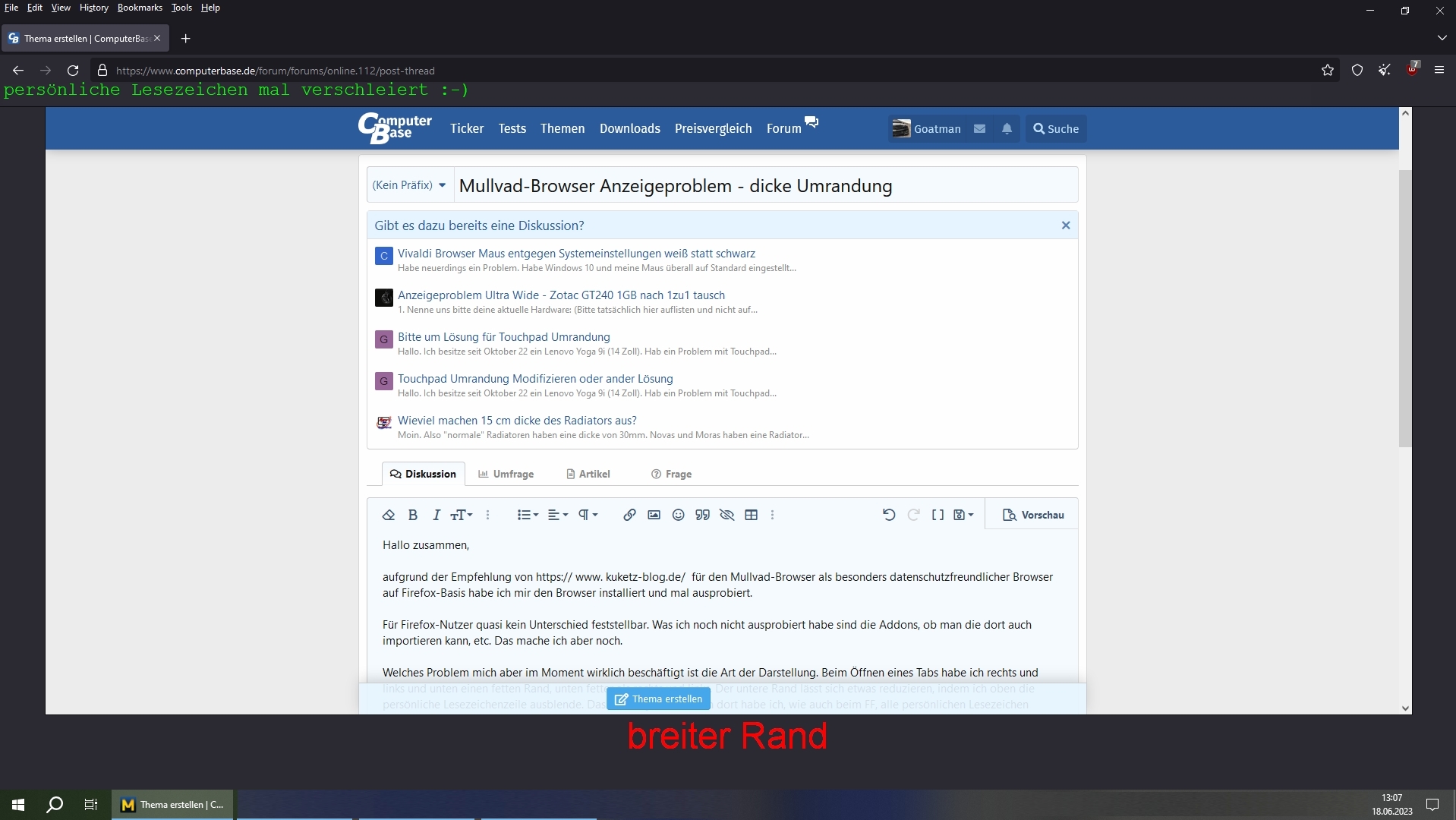Screen dimensions: 1456x820
Task: Toggle BB code mode brackets icon
Action: [x=938, y=515]
